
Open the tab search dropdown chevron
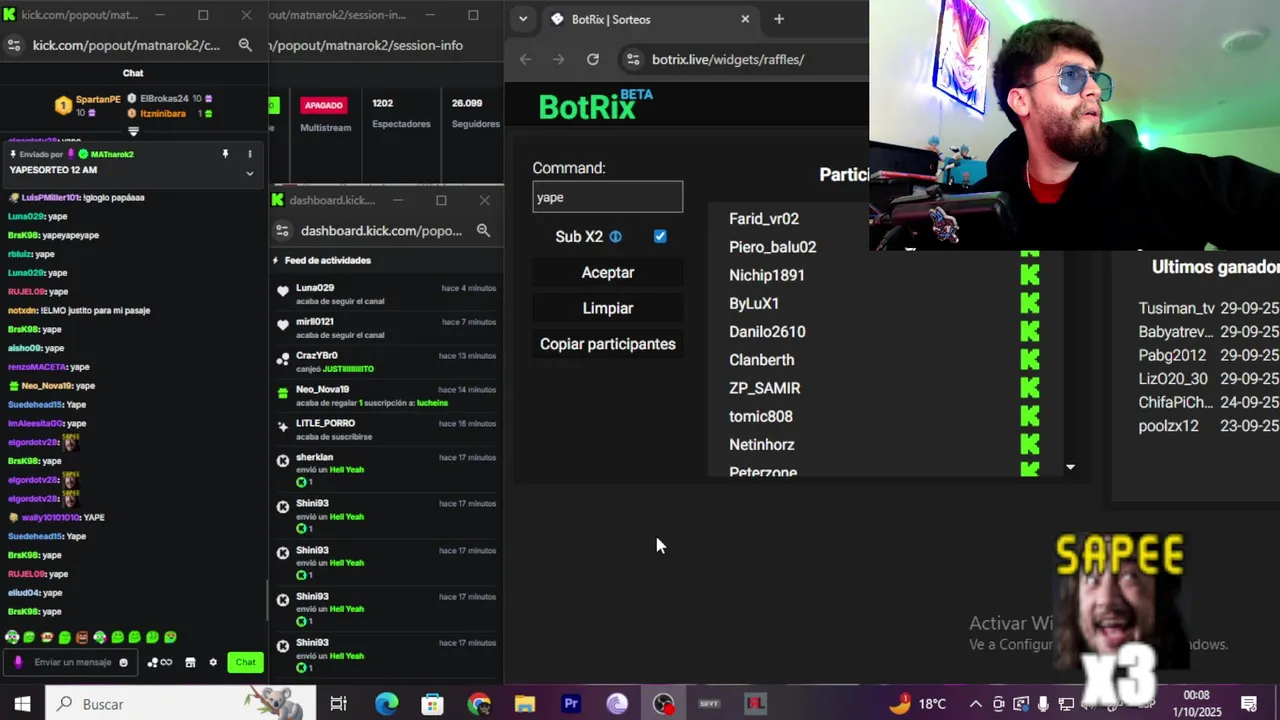tap(522, 19)
